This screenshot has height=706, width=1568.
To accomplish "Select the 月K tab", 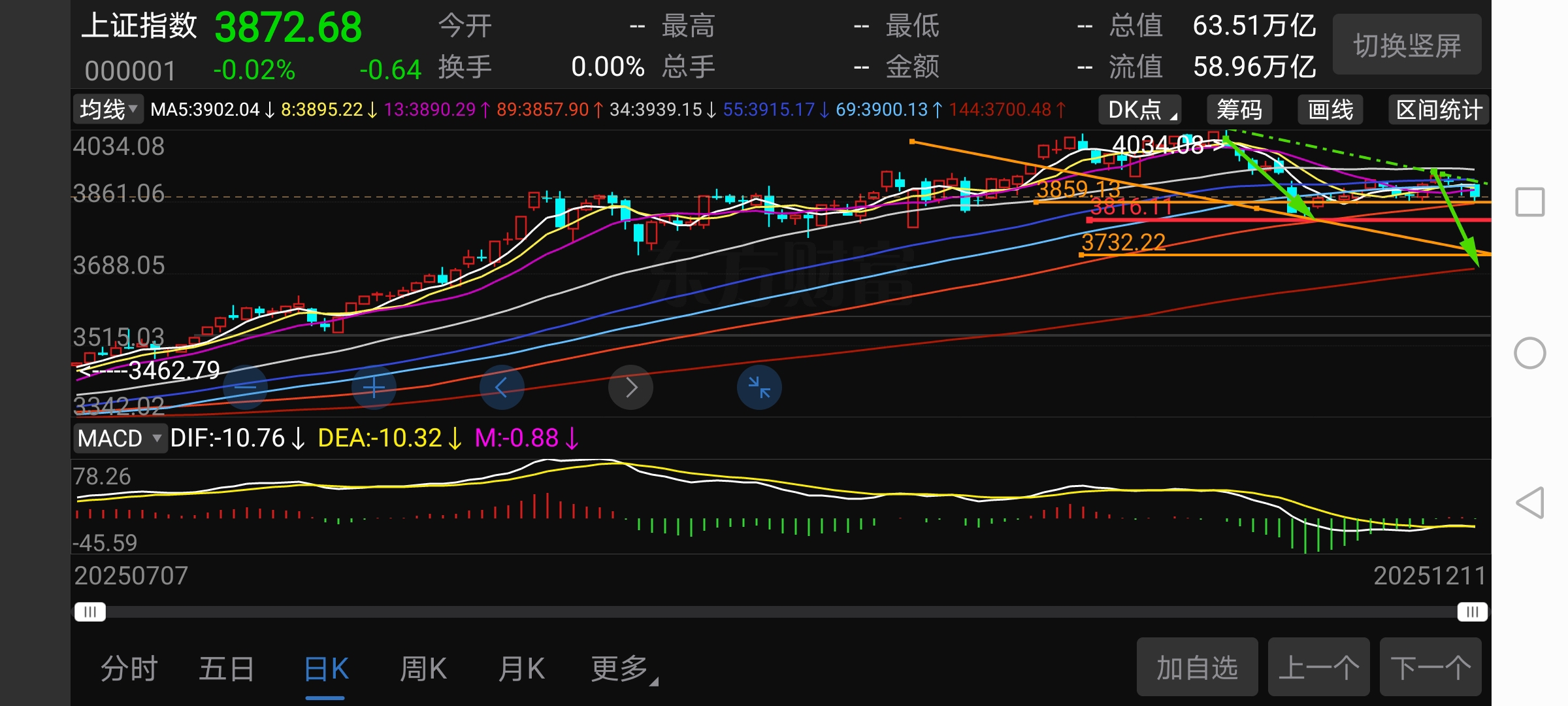I will pos(521,669).
